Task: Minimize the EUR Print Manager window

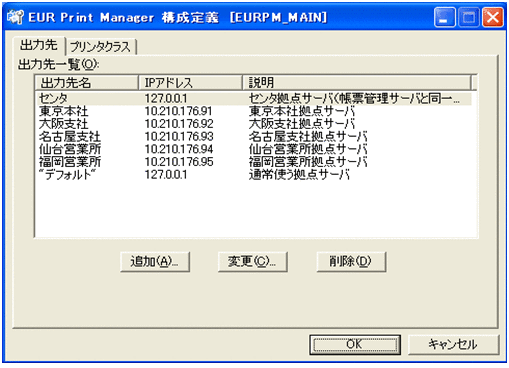Action: 445,17
